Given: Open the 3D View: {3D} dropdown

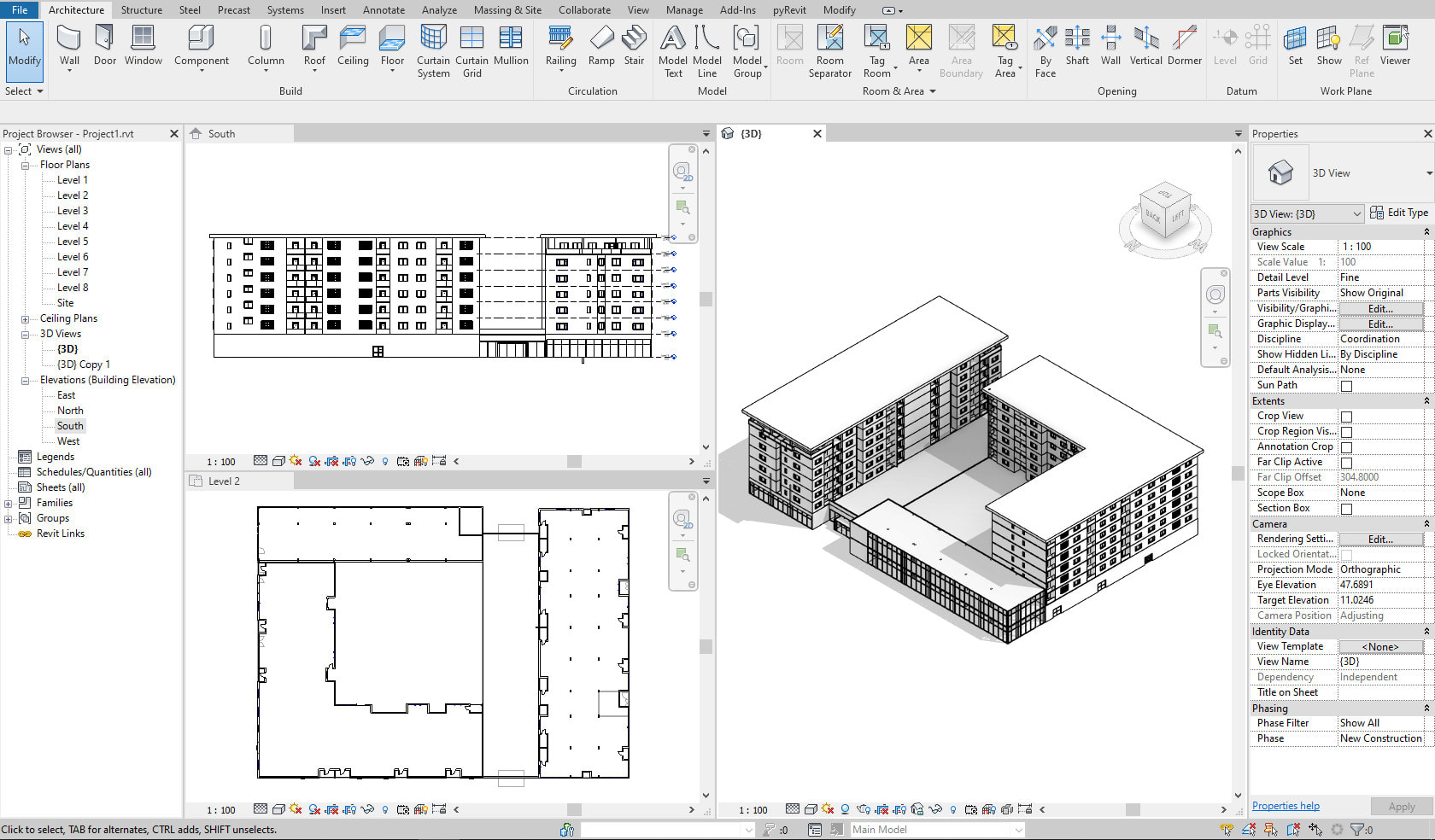Looking at the screenshot, I should pyautogui.click(x=1307, y=213).
